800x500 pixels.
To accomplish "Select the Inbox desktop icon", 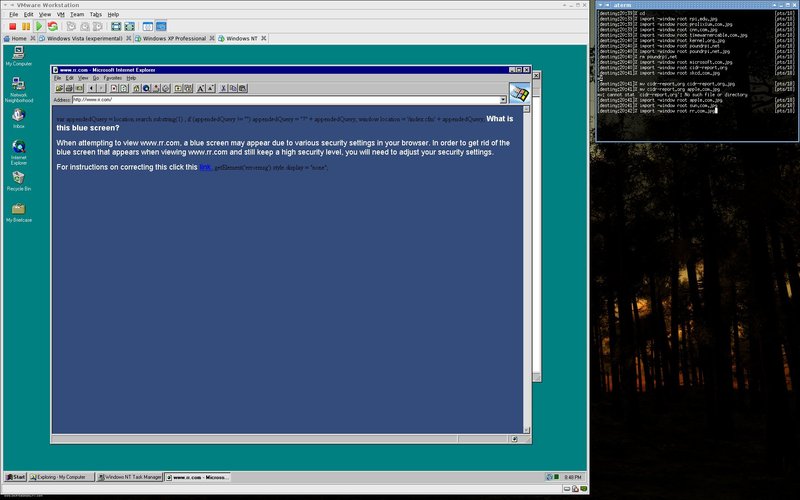I will (19, 118).
